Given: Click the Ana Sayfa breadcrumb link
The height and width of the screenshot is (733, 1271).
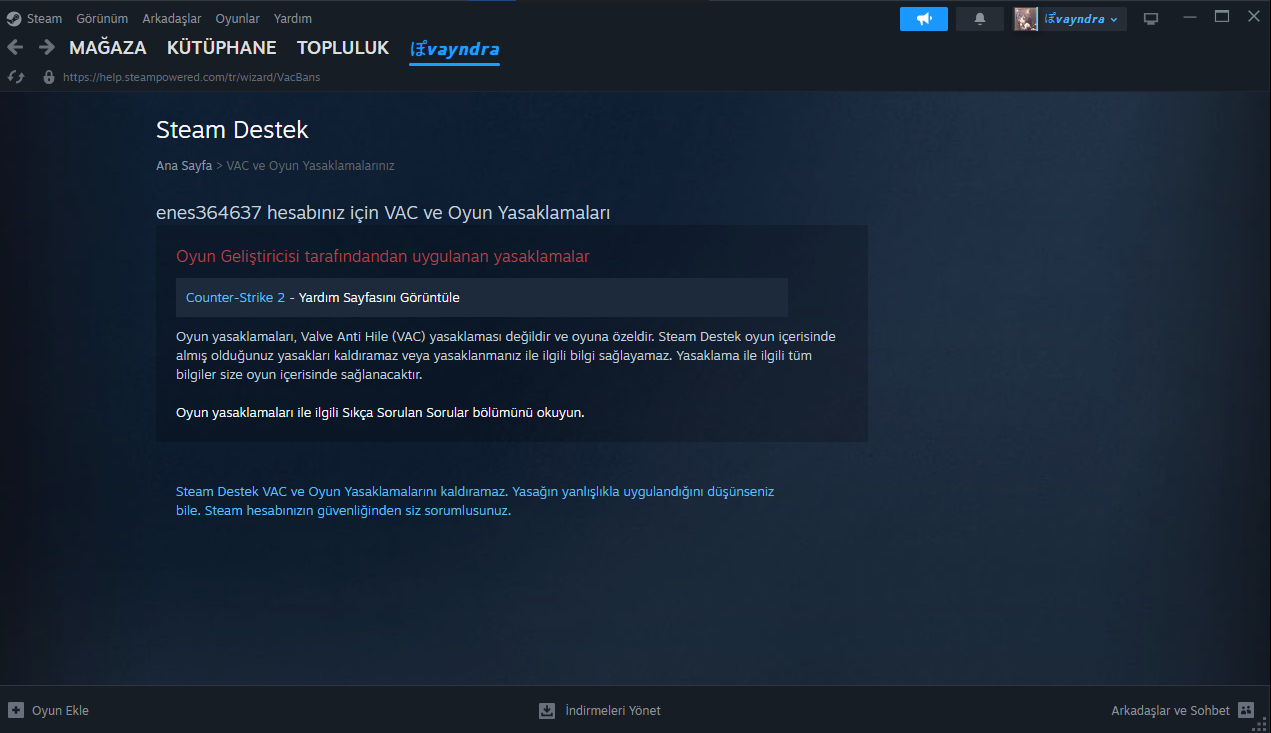Looking at the screenshot, I should pos(184,166).
